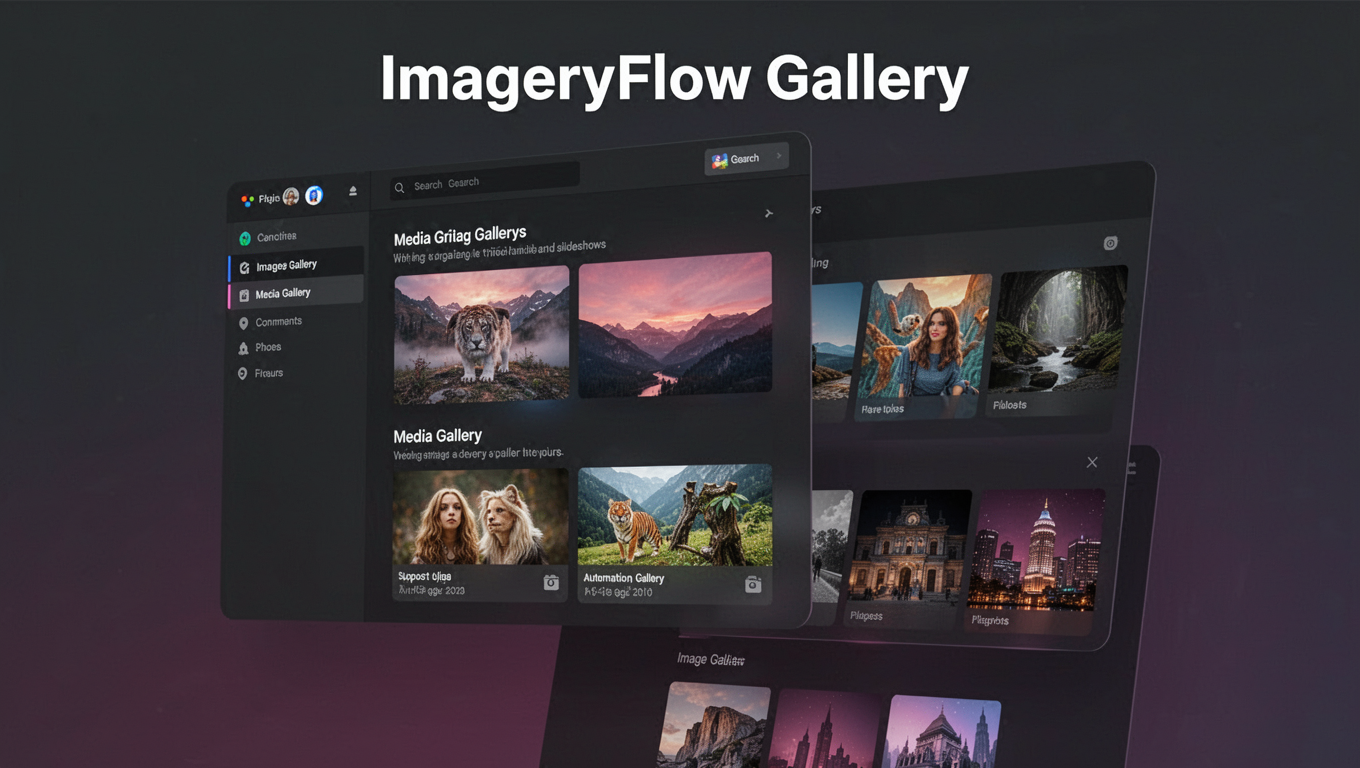1360x768 pixels.
Task: Open the Automation Gallery link
Action: [x=623, y=578]
